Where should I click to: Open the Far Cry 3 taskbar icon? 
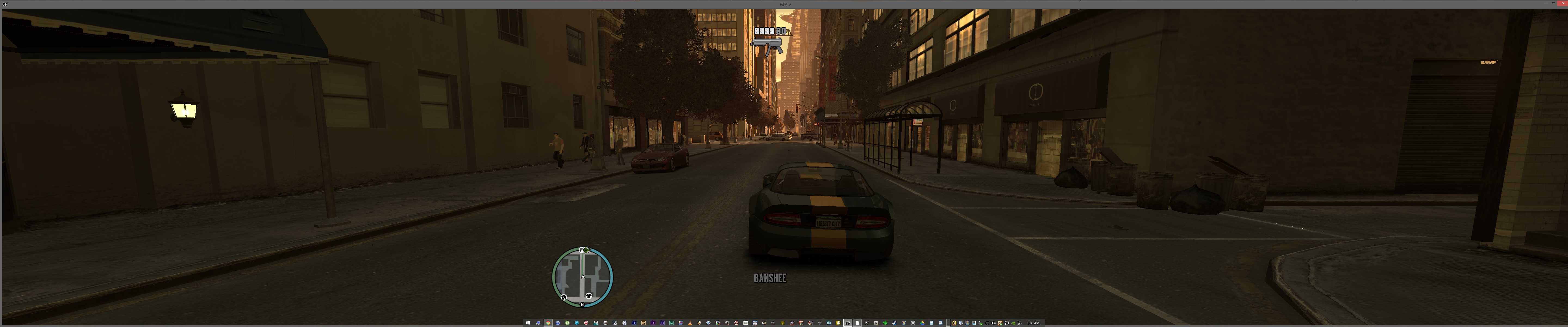(829, 323)
